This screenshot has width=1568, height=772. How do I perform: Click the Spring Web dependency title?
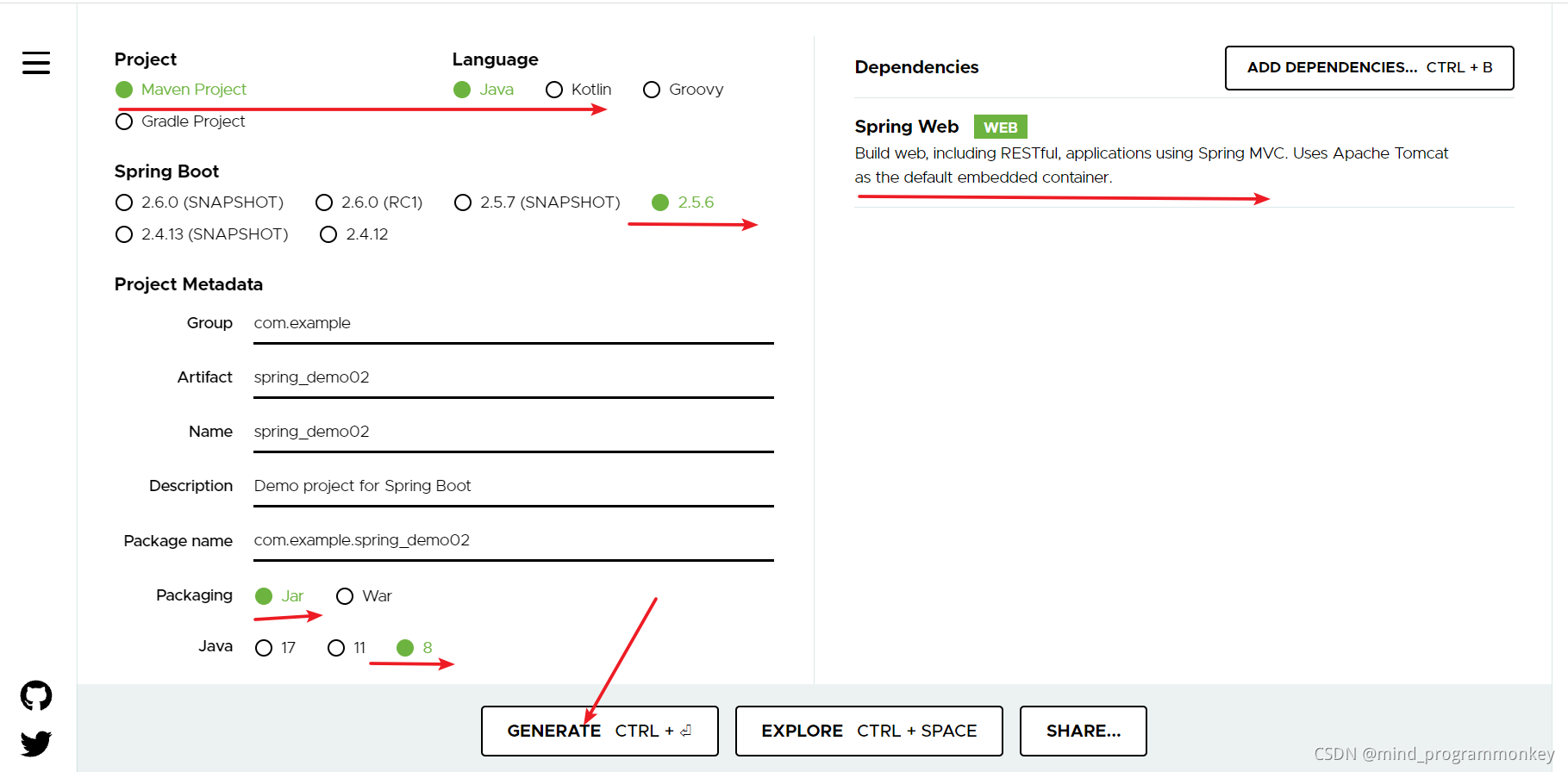(907, 127)
